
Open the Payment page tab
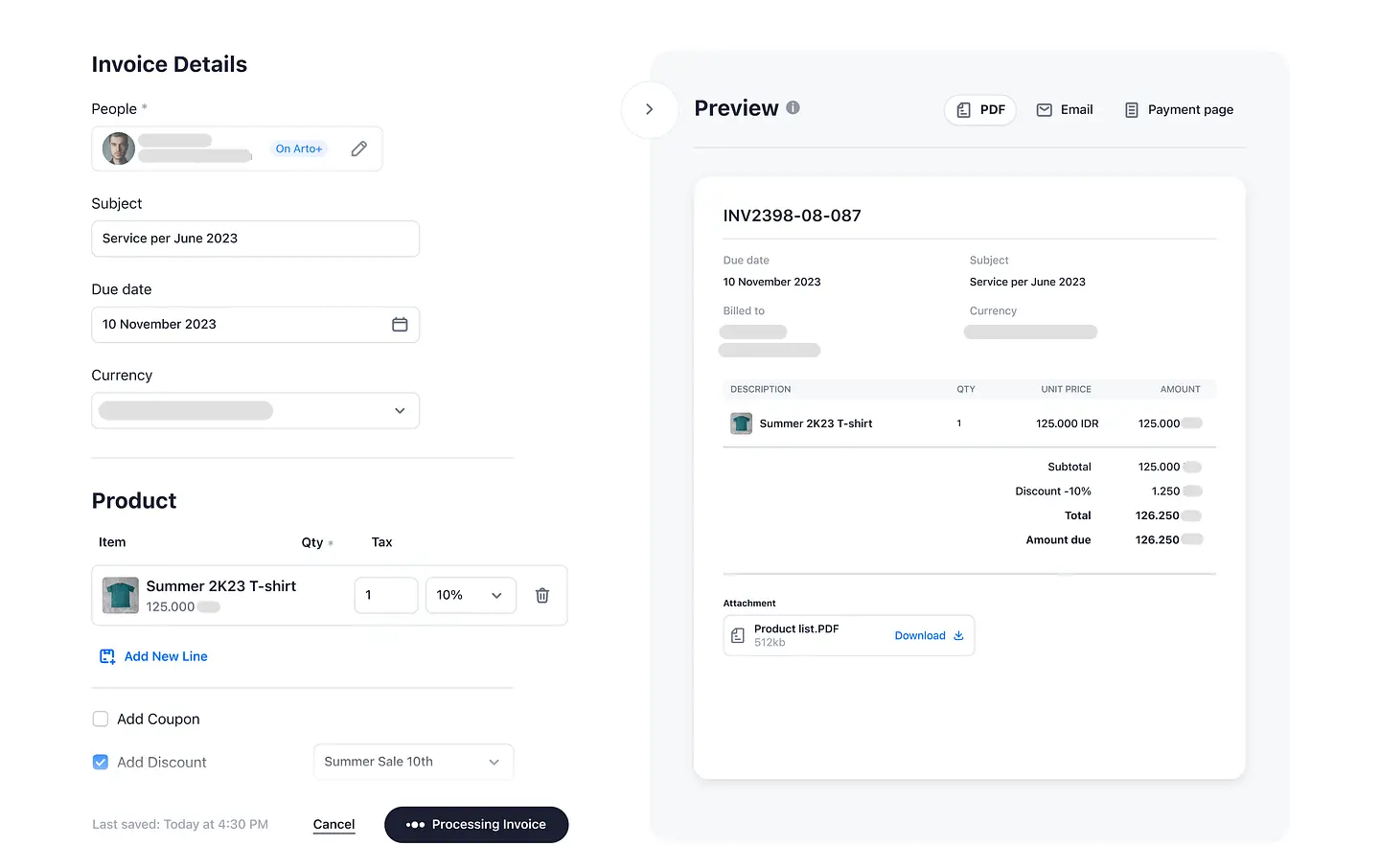1179,109
